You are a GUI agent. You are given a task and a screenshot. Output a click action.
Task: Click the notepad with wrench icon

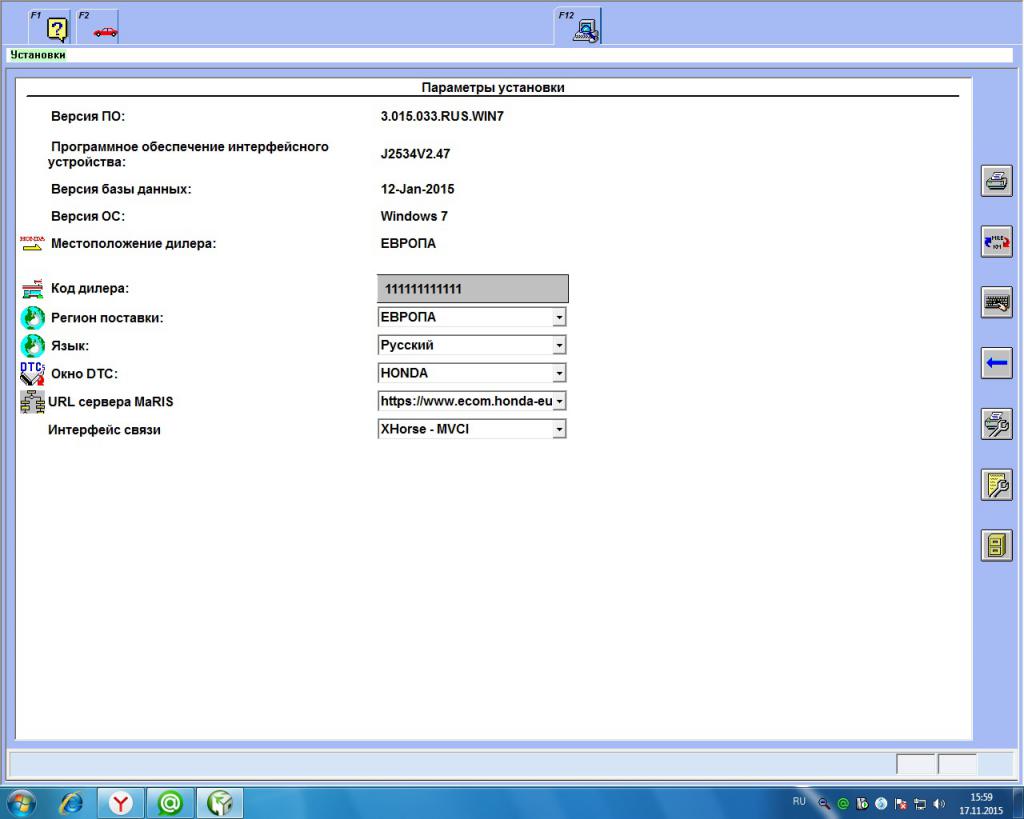pyautogui.click(x=996, y=484)
